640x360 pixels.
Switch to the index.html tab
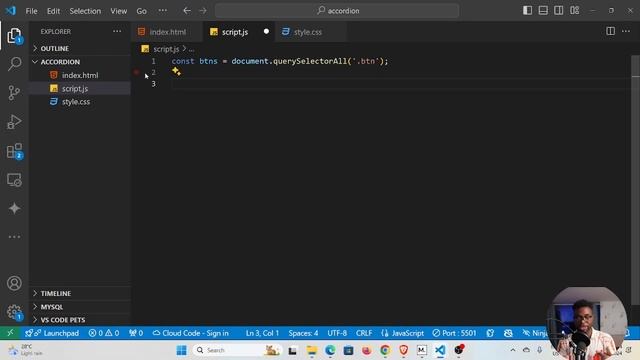tap(167, 32)
